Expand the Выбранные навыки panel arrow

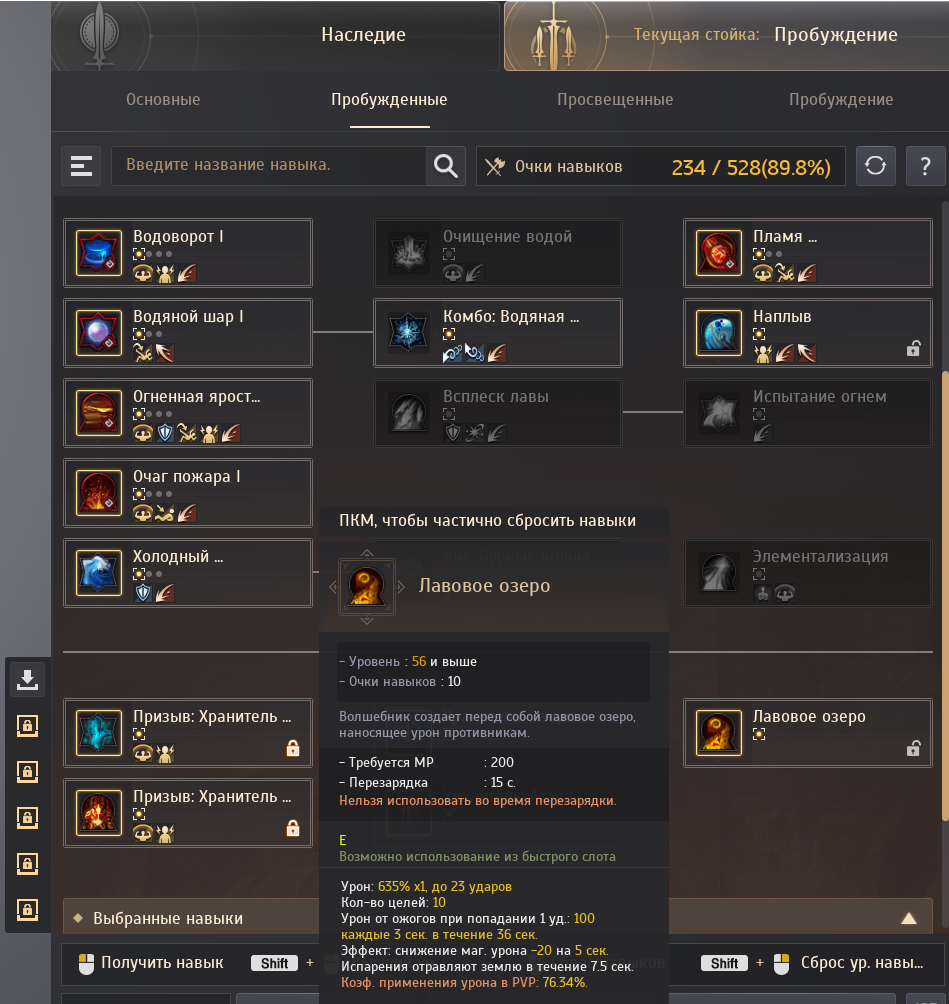point(909,919)
